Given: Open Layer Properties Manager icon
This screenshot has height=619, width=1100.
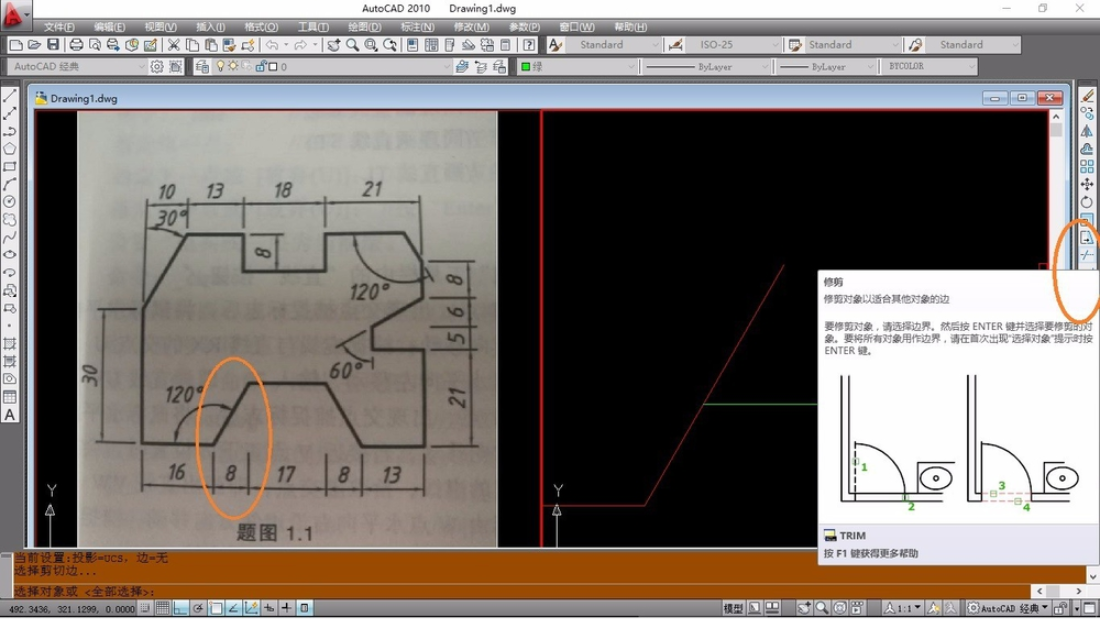Looking at the screenshot, I should [x=202, y=67].
